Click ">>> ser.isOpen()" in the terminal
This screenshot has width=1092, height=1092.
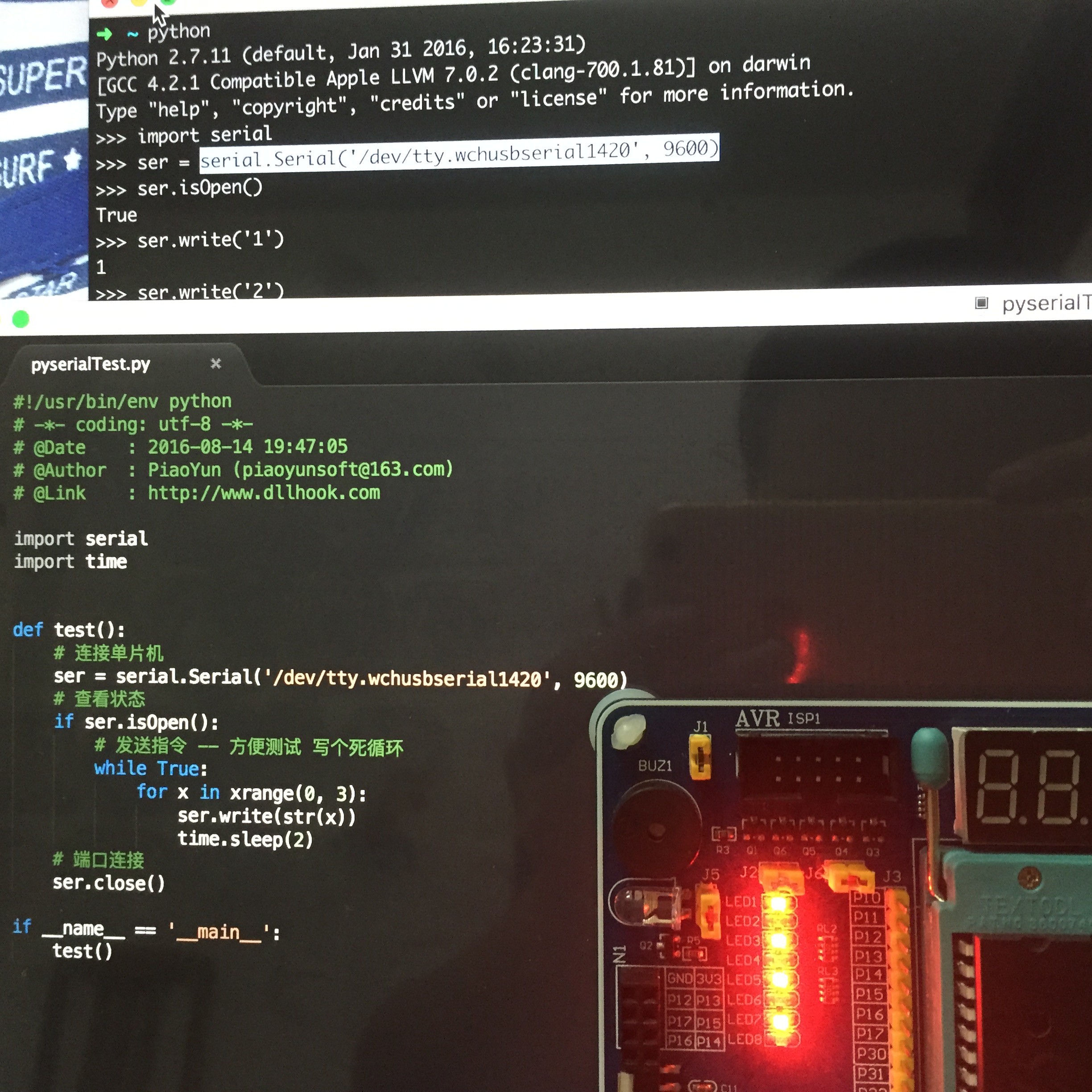pyautogui.click(x=179, y=188)
